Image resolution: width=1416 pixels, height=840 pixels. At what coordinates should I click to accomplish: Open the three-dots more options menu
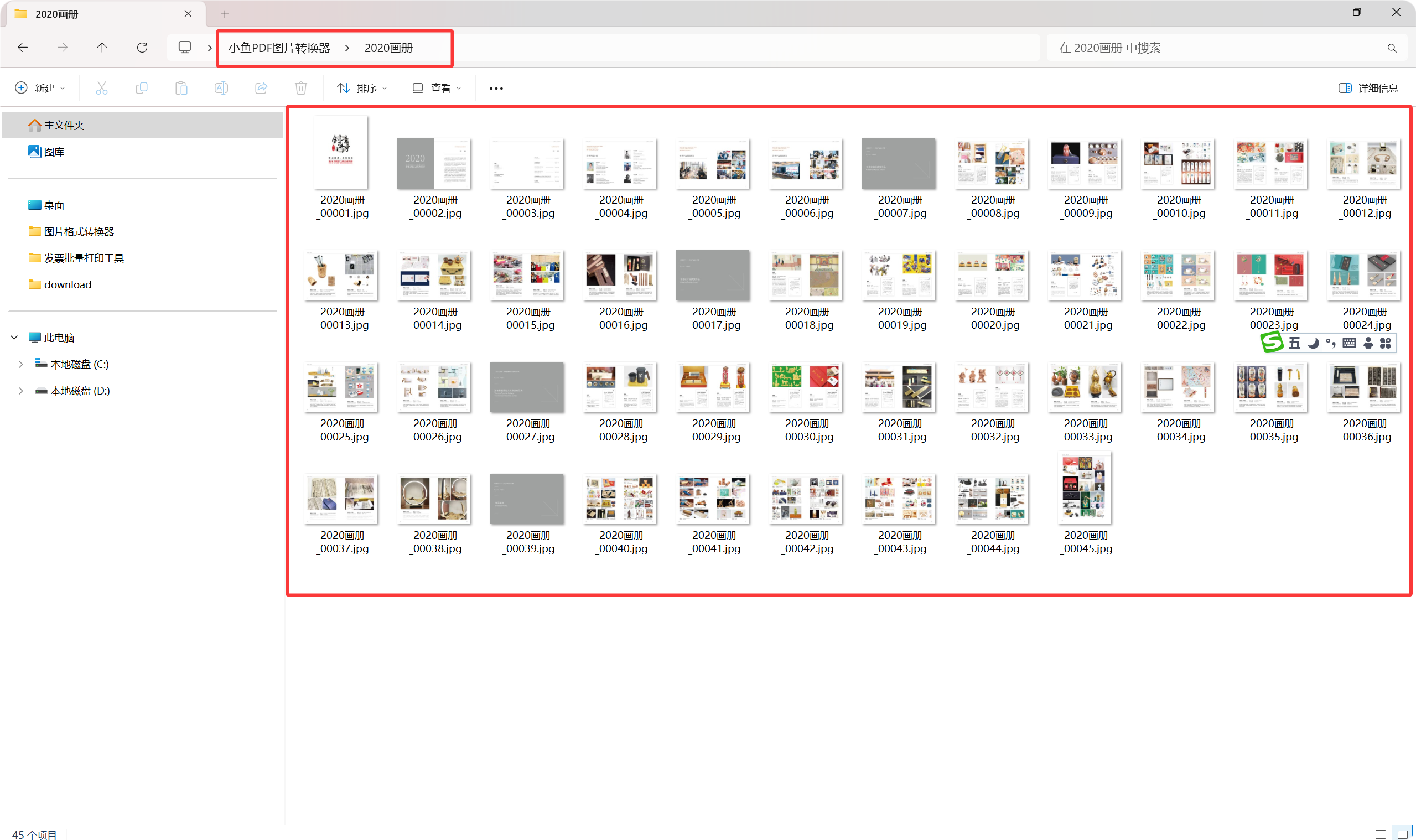(496, 88)
